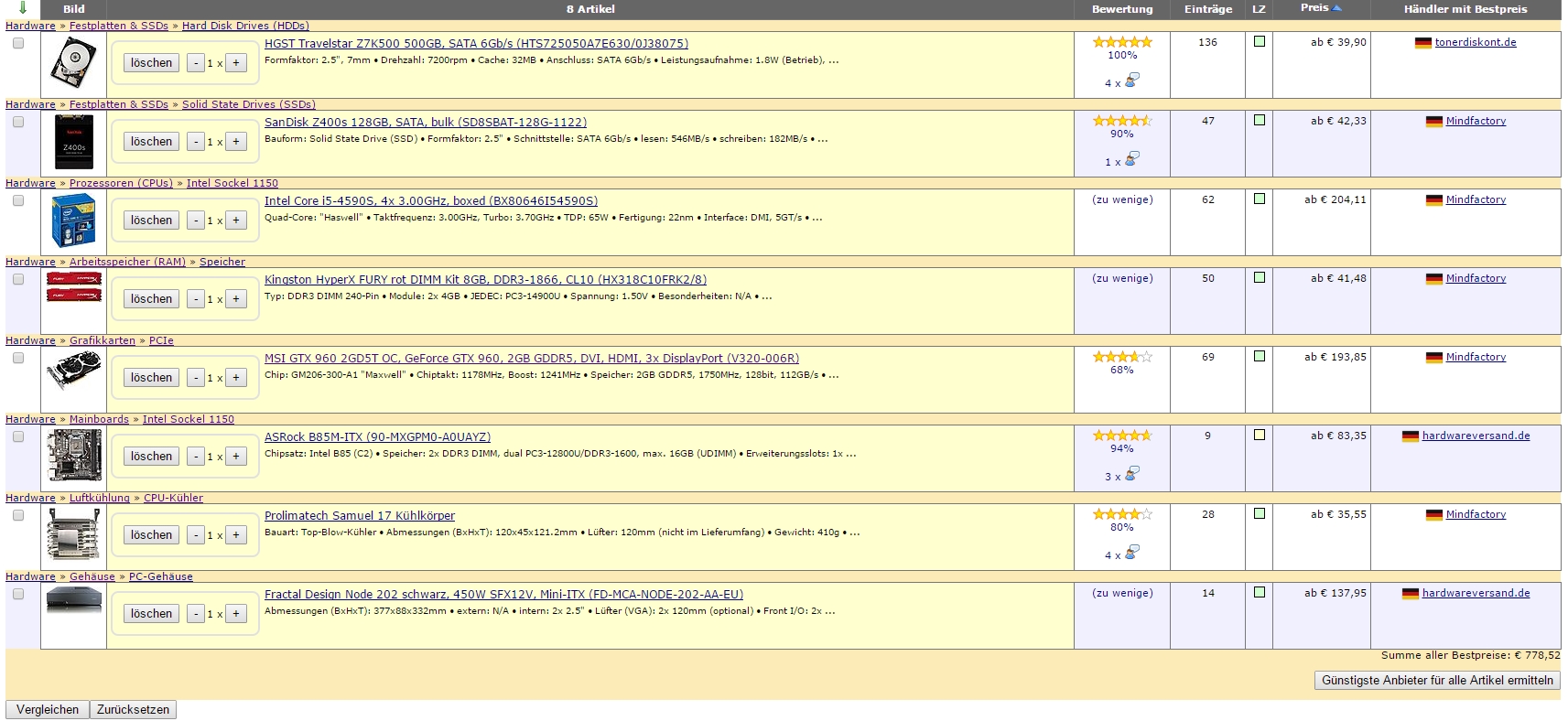Open MSI GTX 960 graphics card thumbnail
This screenshot has width=1568, height=721.
point(73,371)
